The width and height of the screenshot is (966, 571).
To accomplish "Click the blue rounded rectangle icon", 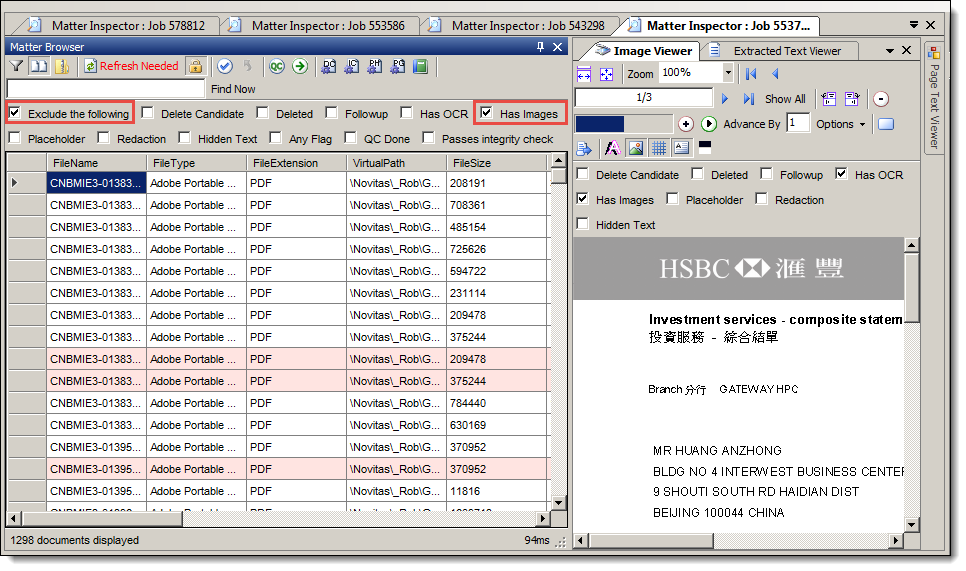I will click(886, 124).
